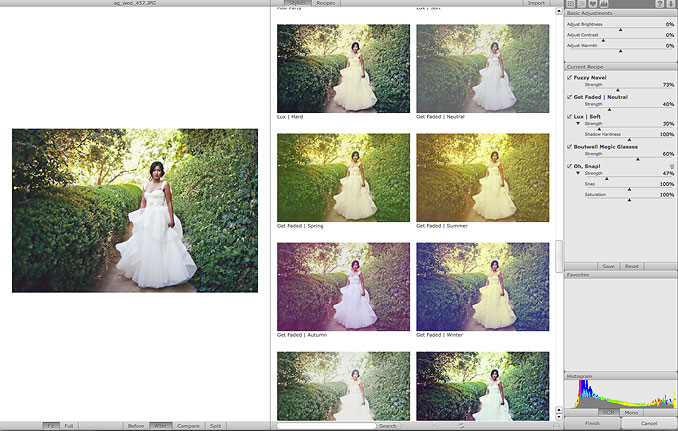Click scroll down arrow at bottom of styles list

pyautogui.click(x=559, y=417)
